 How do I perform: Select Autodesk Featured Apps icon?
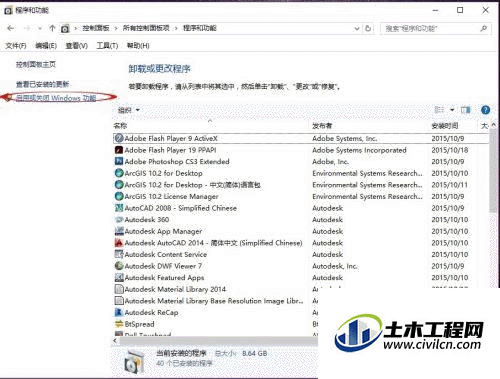click(x=119, y=277)
